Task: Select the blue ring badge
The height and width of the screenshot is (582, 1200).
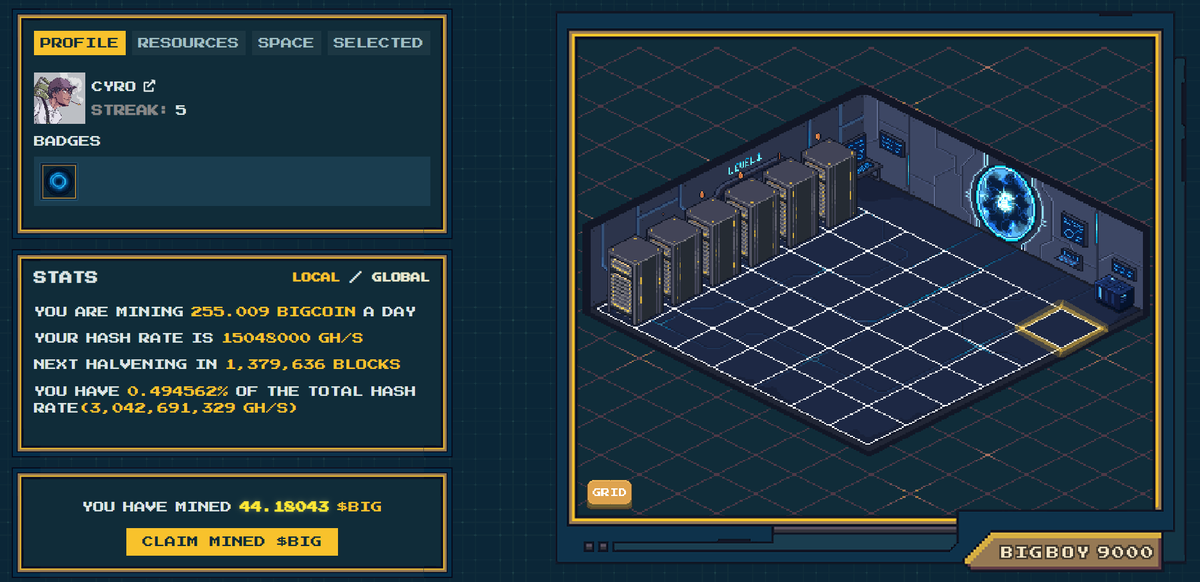Action: click(59, 181)
